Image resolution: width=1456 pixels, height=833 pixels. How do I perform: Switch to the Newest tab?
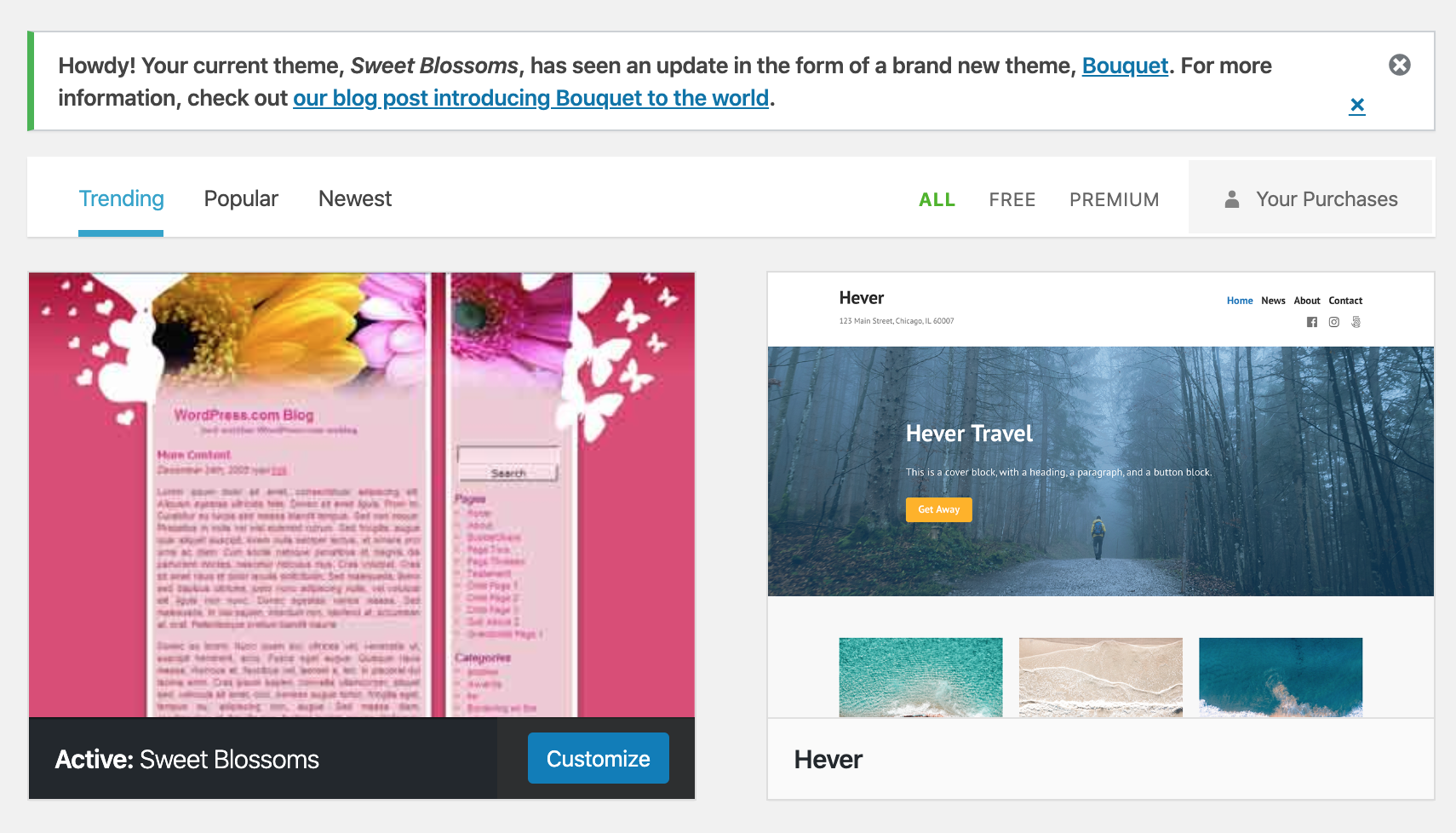[x=355, y=198]
